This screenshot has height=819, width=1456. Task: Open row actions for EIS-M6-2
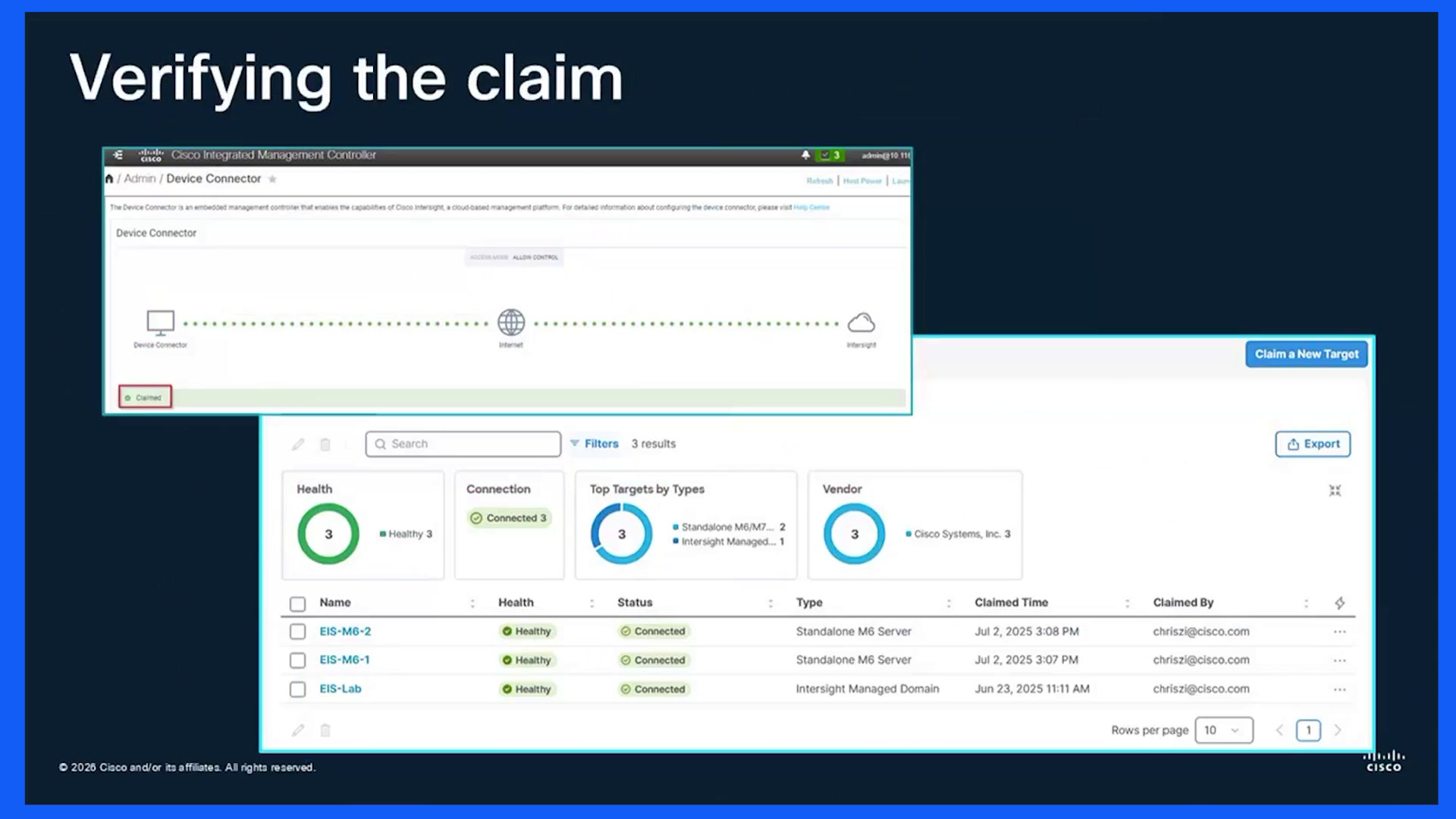[1340, 632]
